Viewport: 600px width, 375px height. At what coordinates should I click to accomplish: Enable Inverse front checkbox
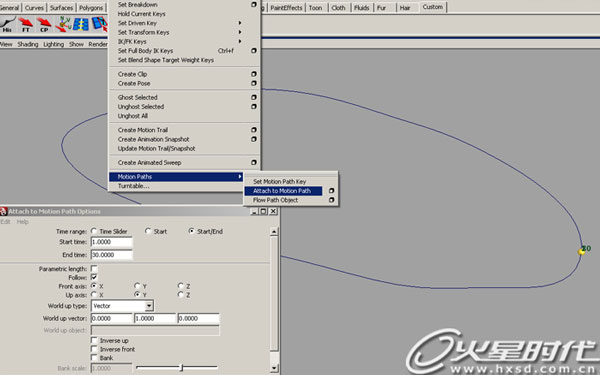coord(94,349)
